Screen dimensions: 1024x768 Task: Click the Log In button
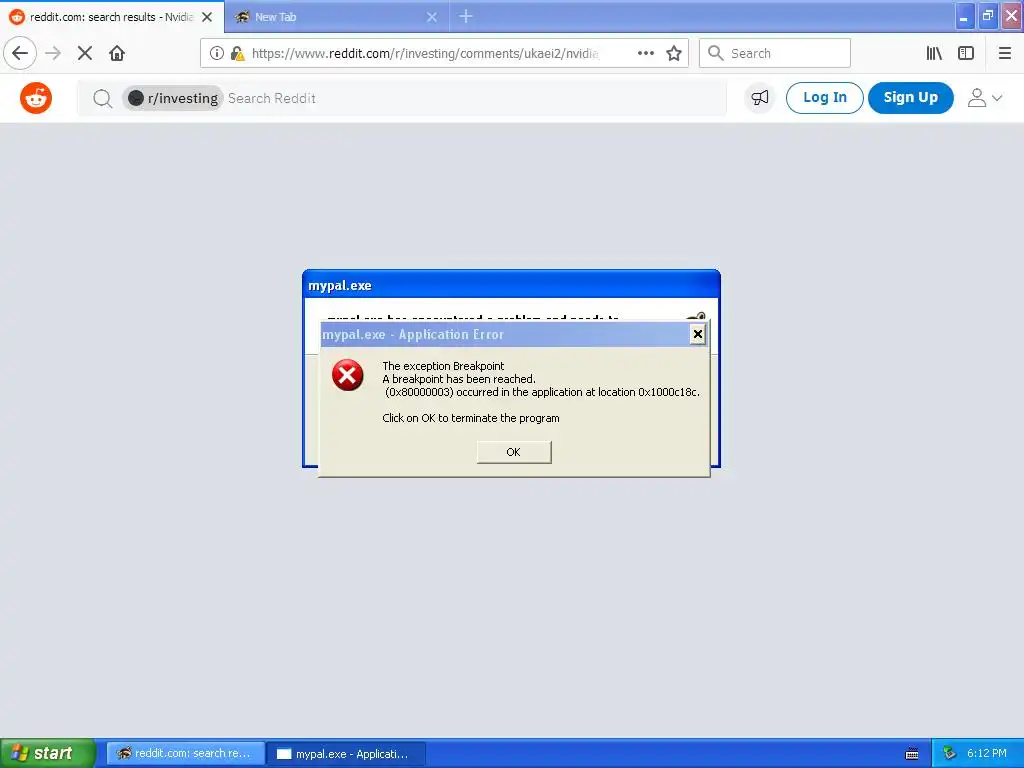tap(825, 97)
